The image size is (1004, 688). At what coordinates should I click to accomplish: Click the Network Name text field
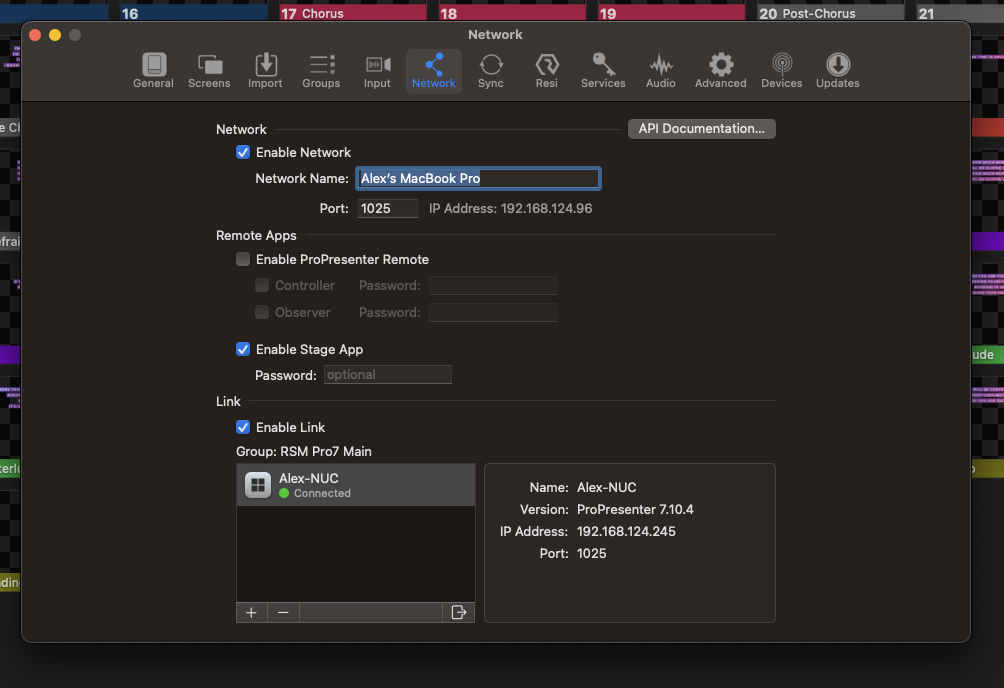(x=478, y=178)
